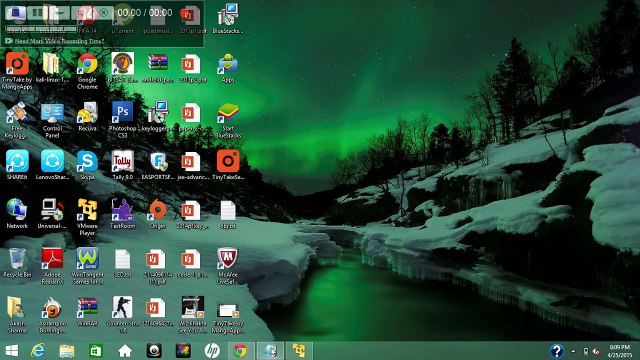Launch Photoshop CS3 from the desktop
The width and height of the screenshot is (640, 360).
122,120
